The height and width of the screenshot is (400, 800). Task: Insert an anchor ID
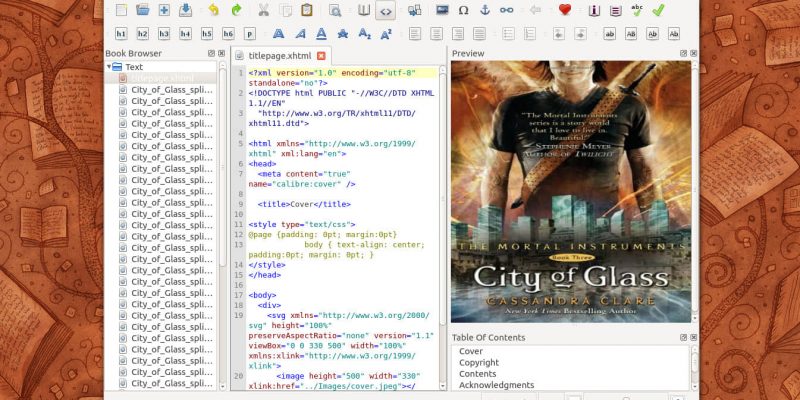[x=485, y=10]
